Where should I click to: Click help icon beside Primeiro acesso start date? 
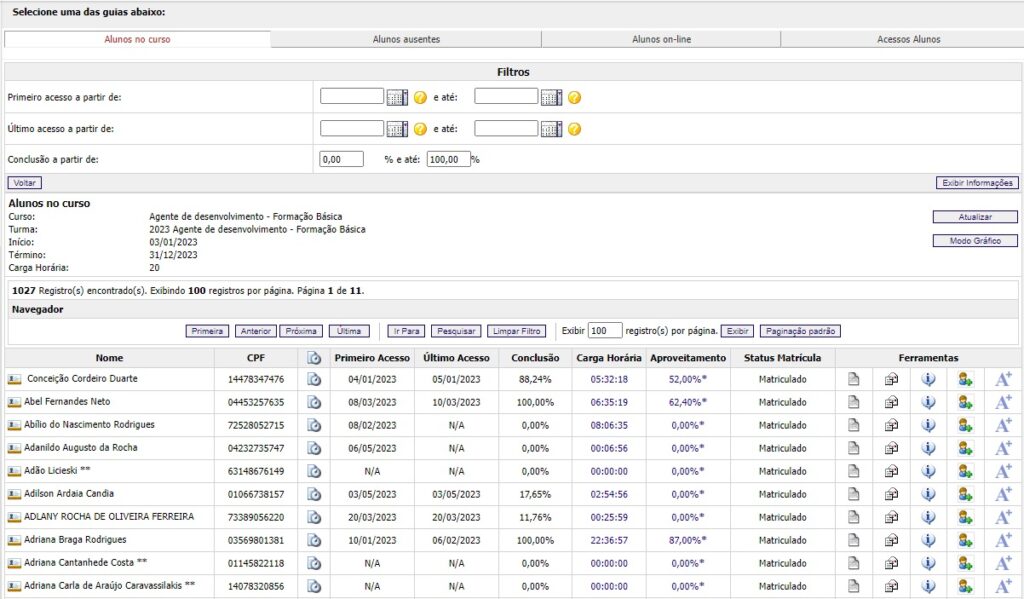tap(420, 98)
